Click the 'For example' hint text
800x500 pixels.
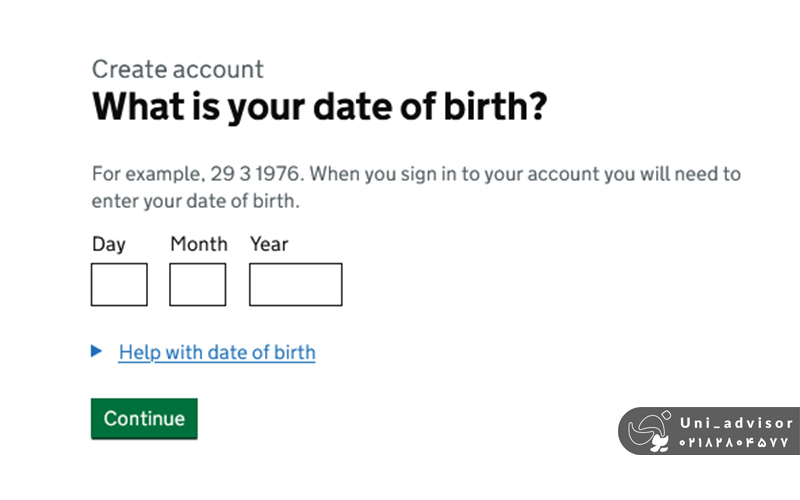click(147, 174)
